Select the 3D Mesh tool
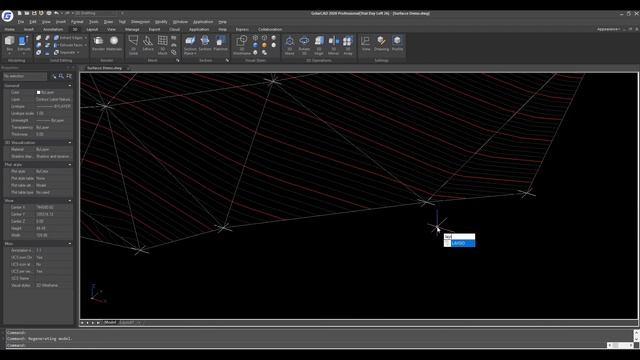The image size is (640, 360). coord(162,45)
